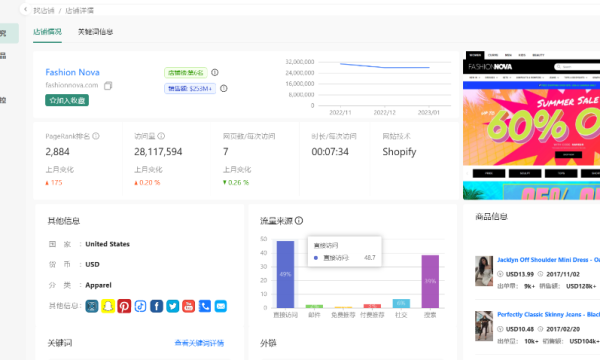Switch to the 店铺概况 tab
The height and width of the screenshot is (360, 600).
pos(47,32)
